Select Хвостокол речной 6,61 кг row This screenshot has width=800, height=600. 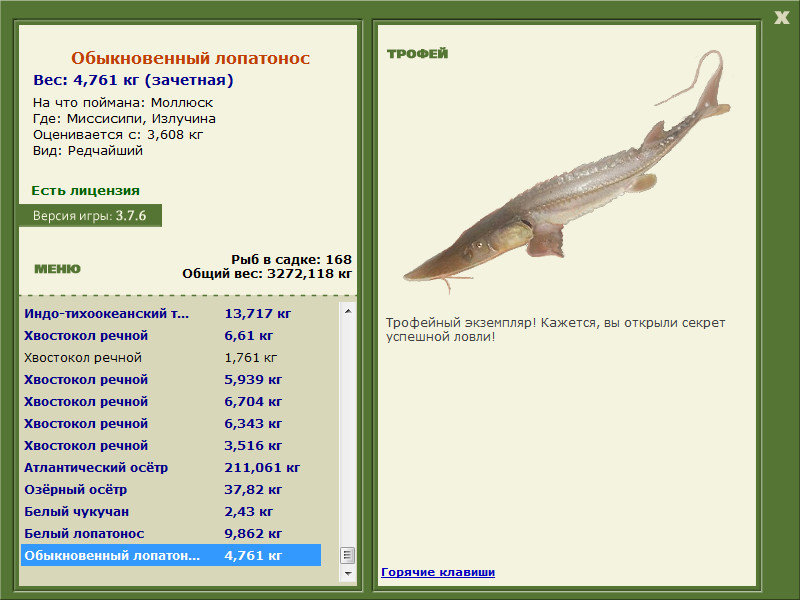(x=171, y=335)
